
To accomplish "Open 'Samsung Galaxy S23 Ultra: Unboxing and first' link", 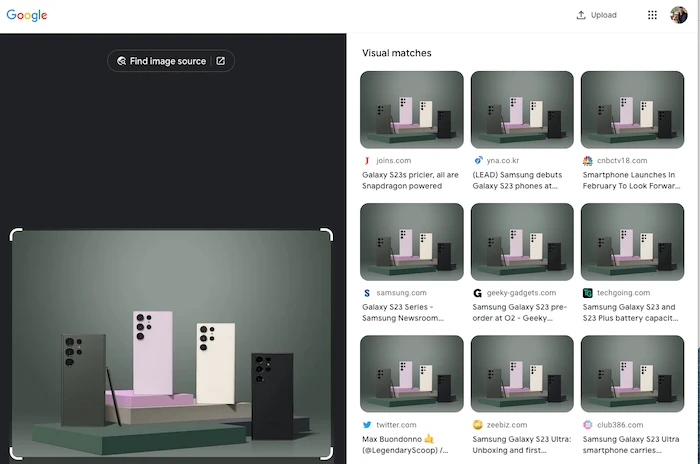I will tap(521, 445).
